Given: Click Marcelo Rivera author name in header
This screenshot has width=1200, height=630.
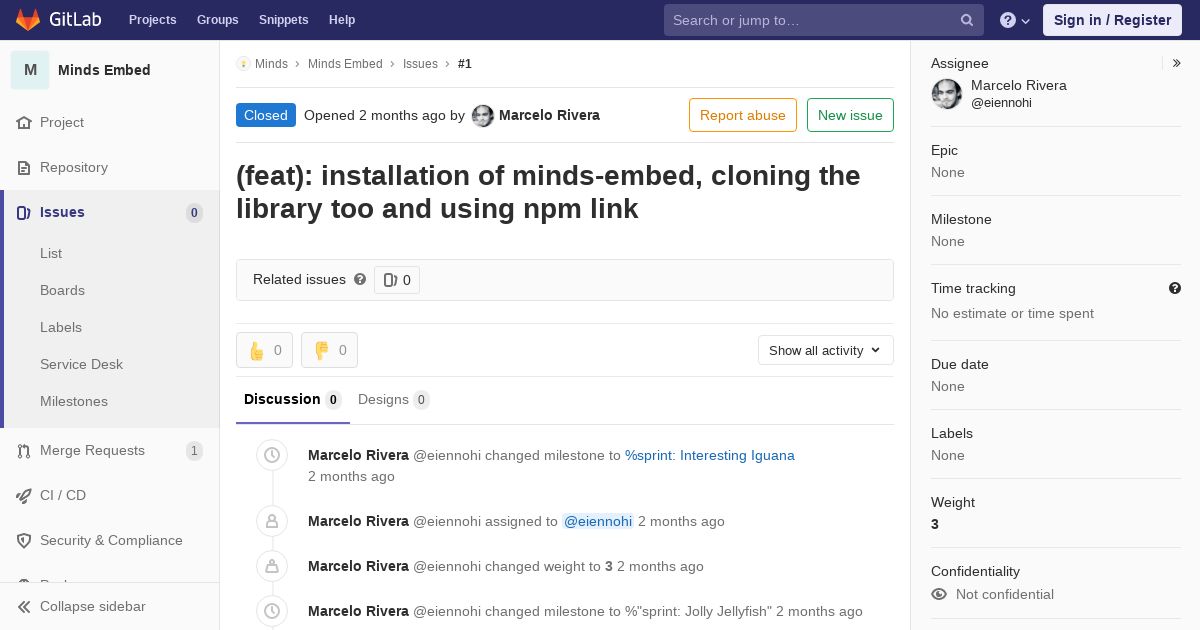Looking at the screenshot, I should pos(549,115).
